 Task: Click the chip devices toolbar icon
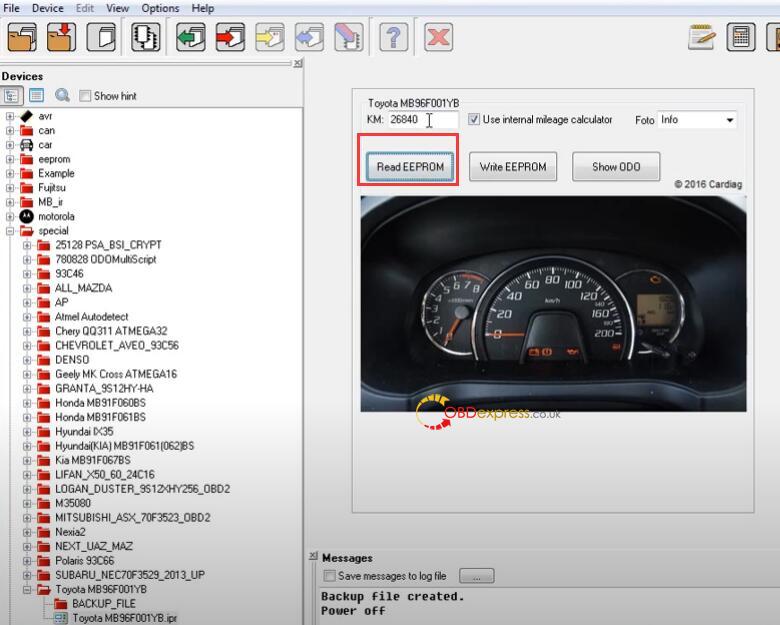click(x=146, y=37)
